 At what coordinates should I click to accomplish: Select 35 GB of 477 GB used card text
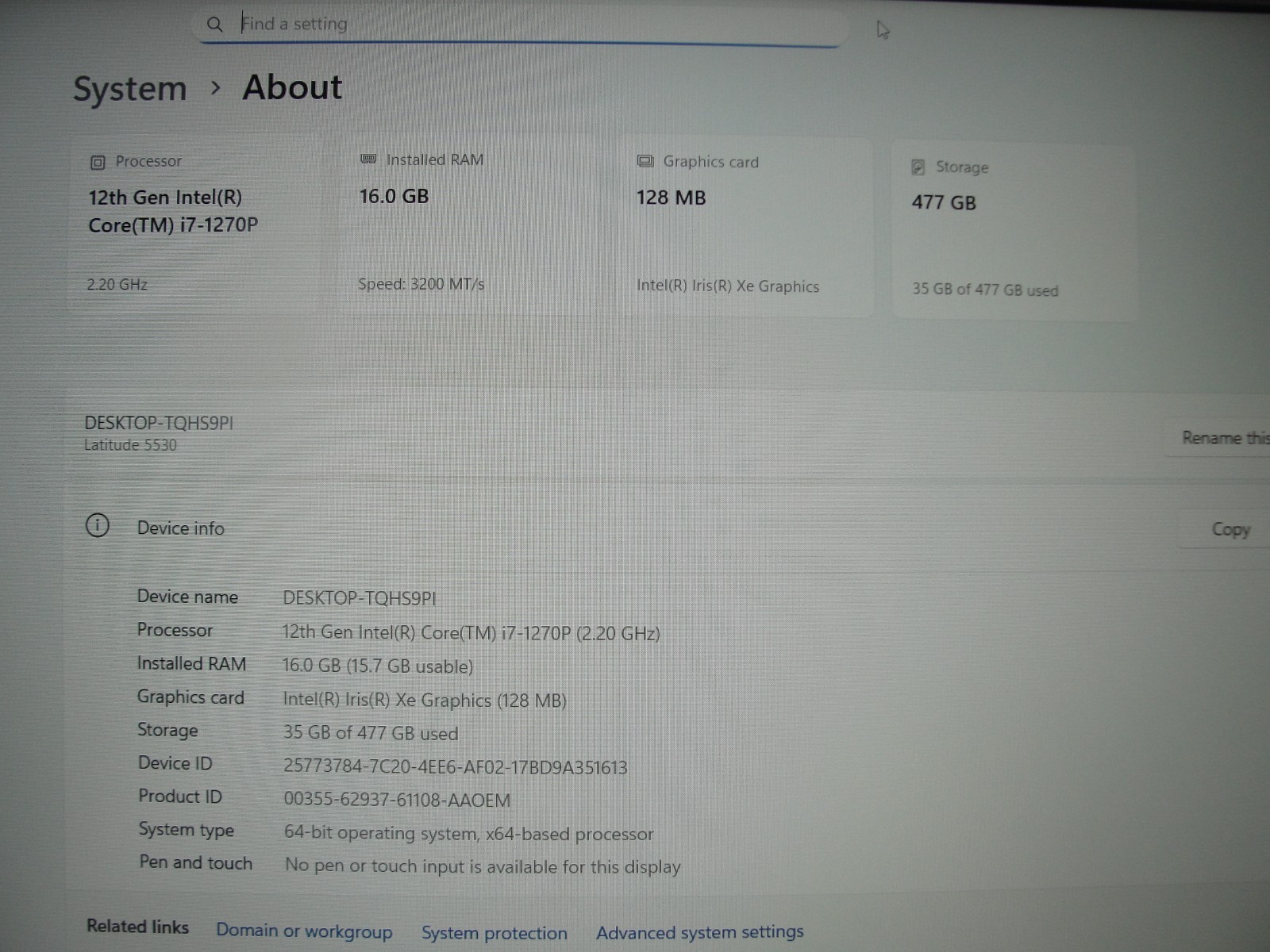(x=985, y=290)
